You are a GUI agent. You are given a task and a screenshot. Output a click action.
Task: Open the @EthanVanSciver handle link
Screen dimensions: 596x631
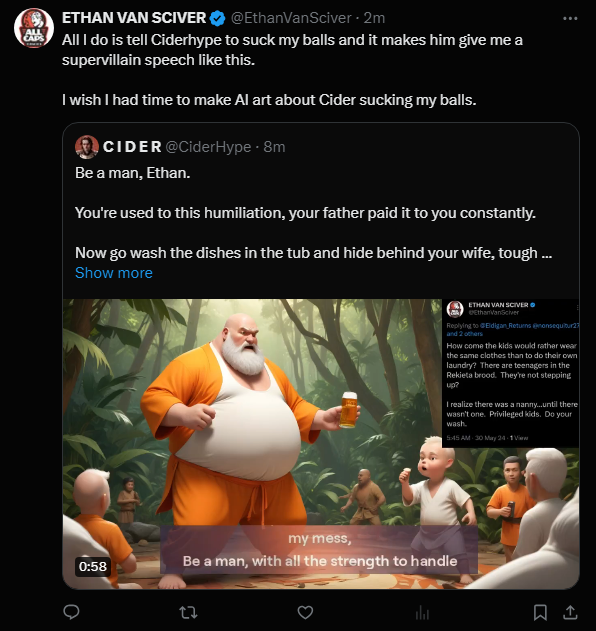coord(291,18)
